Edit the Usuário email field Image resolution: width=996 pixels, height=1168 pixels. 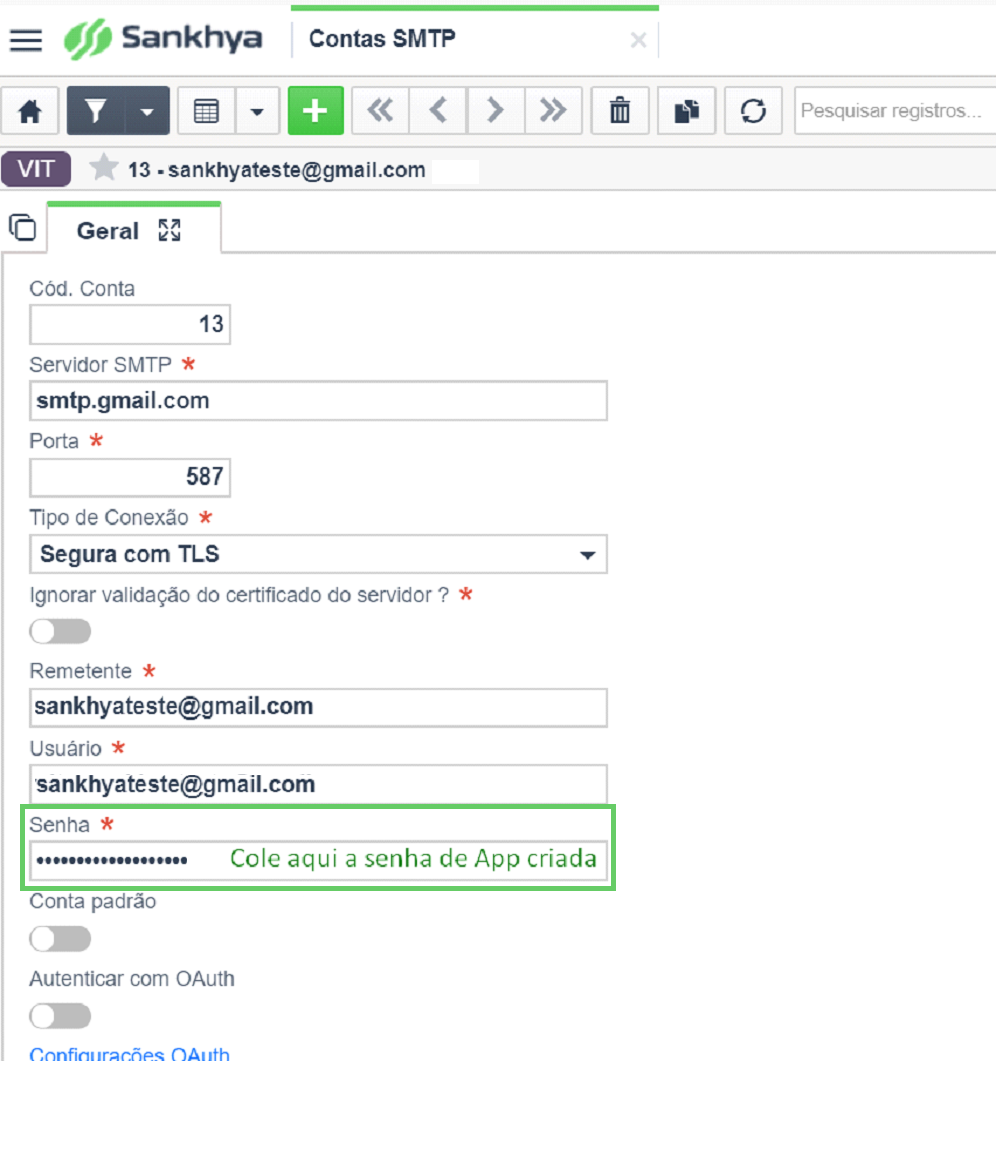pyautogui.click(x=318, y=784)
